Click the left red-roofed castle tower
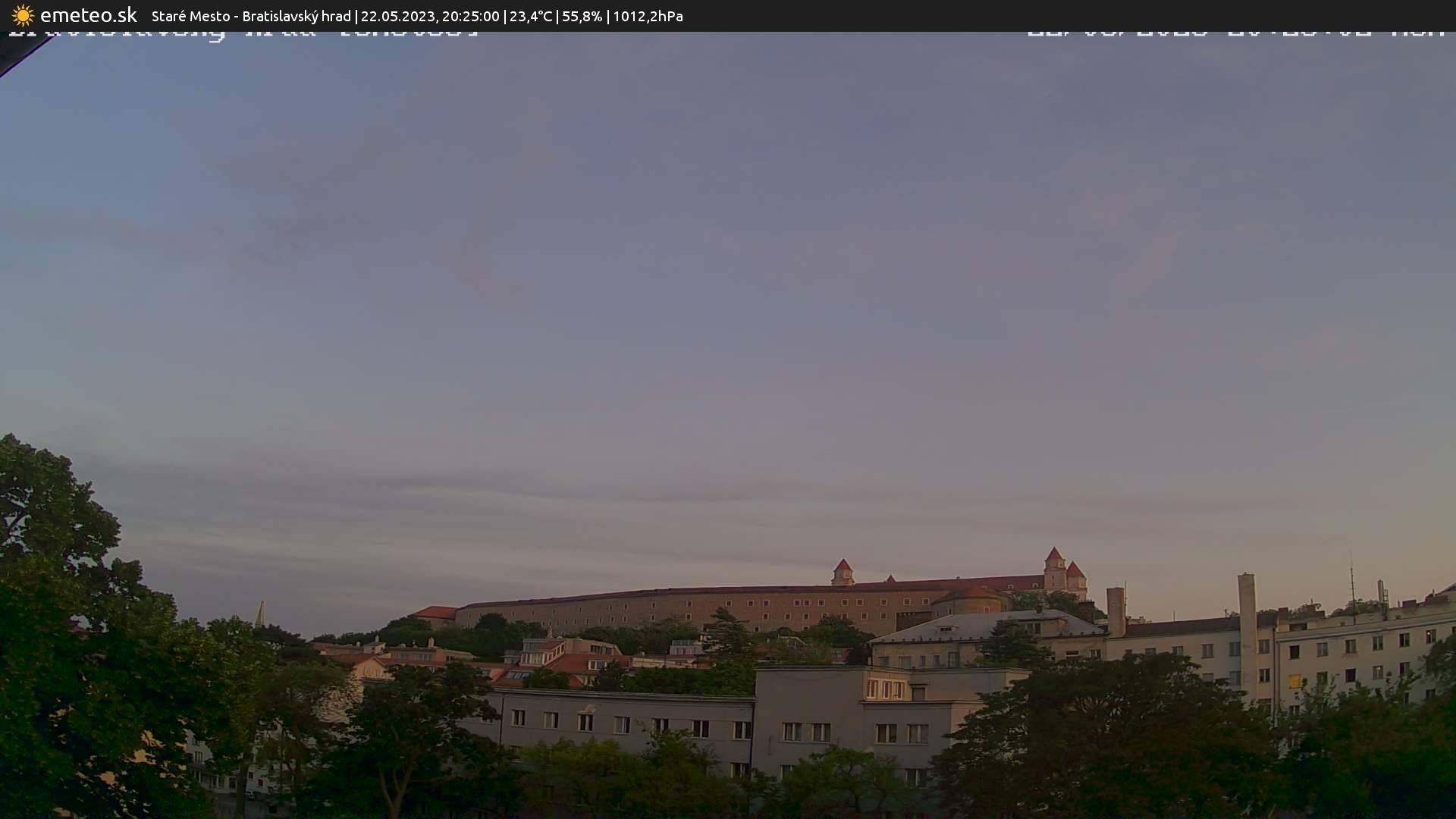Image resolution: width=1456 pixels, height=819 pixels. [x=843, y=572]
